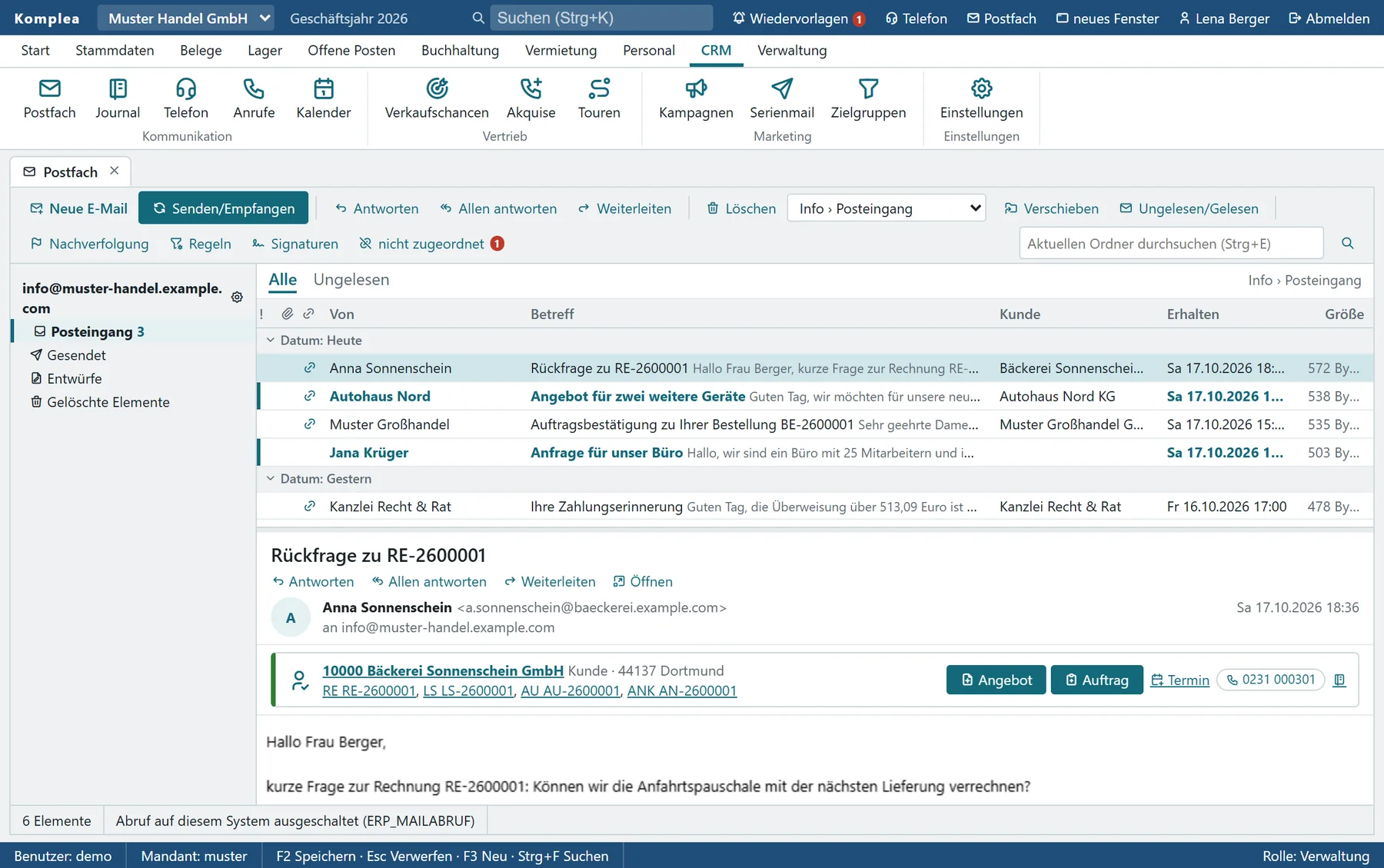The width and height of the screenshot is (1384, 868).
Task: Open the Buchhaltung menu tab
Action: tap(460, 50)
